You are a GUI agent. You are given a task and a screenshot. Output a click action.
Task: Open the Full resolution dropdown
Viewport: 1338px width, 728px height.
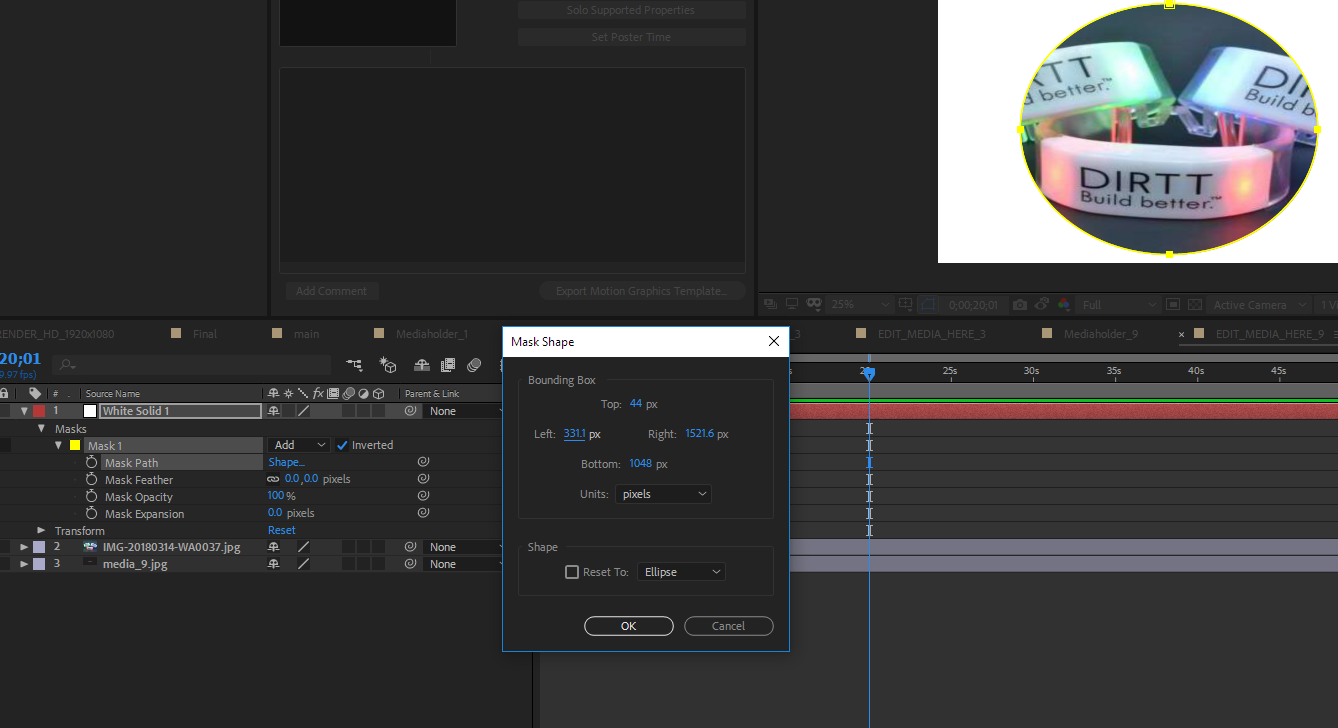click(1119, 305)
